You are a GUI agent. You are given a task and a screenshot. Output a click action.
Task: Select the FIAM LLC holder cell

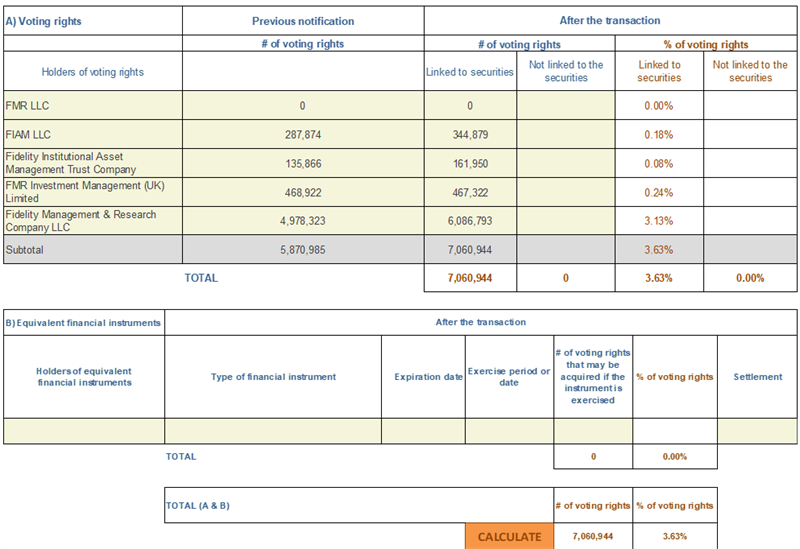(93, 135)
